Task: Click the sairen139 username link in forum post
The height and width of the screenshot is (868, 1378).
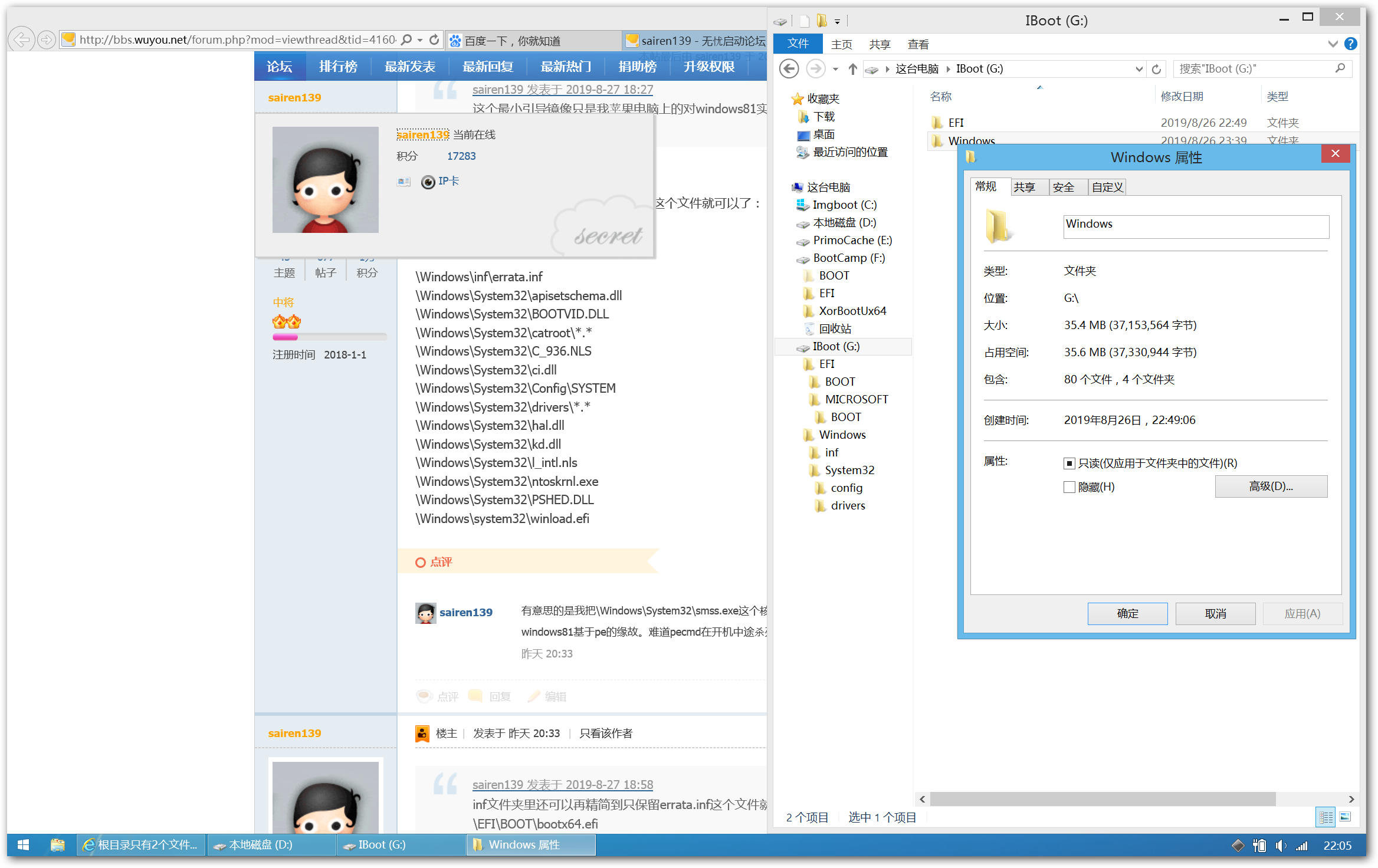Action: click(291, 97)
